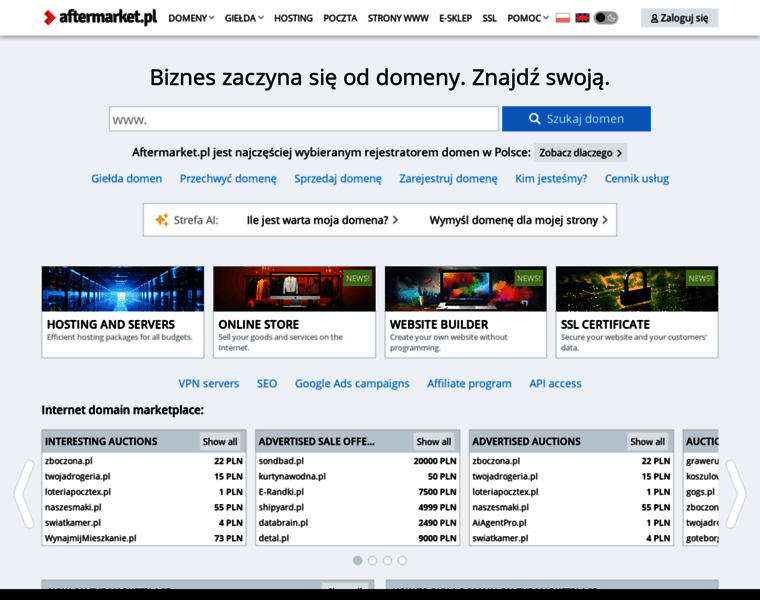Open Wymyśl domenę dla mojej strony

pos(518,220)
